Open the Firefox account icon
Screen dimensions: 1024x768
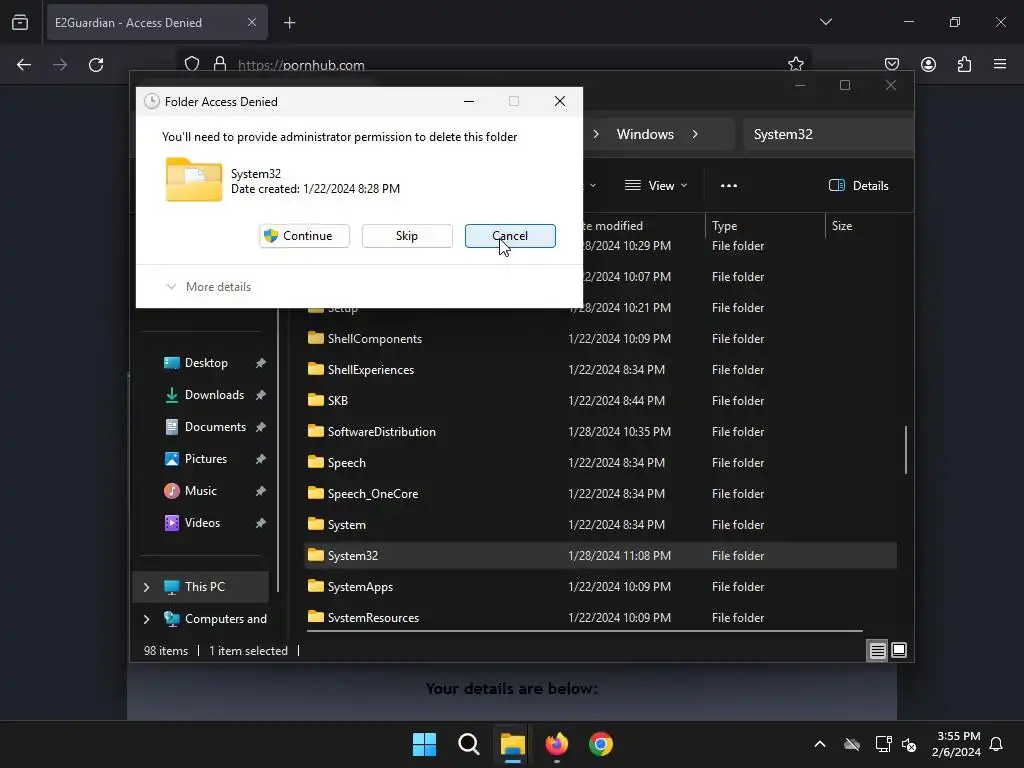coord(928,64)
